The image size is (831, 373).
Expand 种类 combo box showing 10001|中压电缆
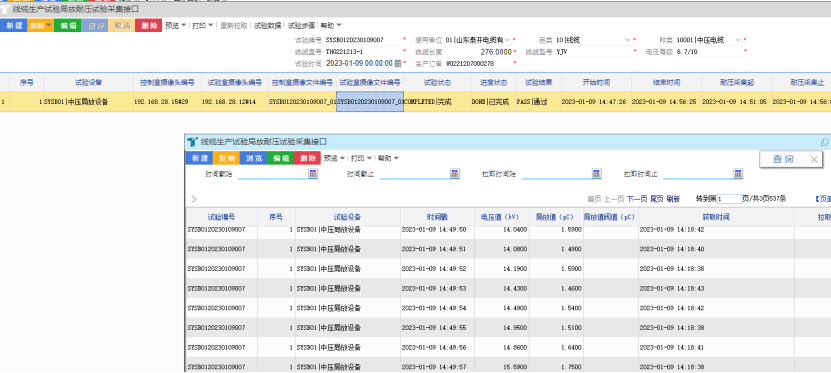coord(737,40)
